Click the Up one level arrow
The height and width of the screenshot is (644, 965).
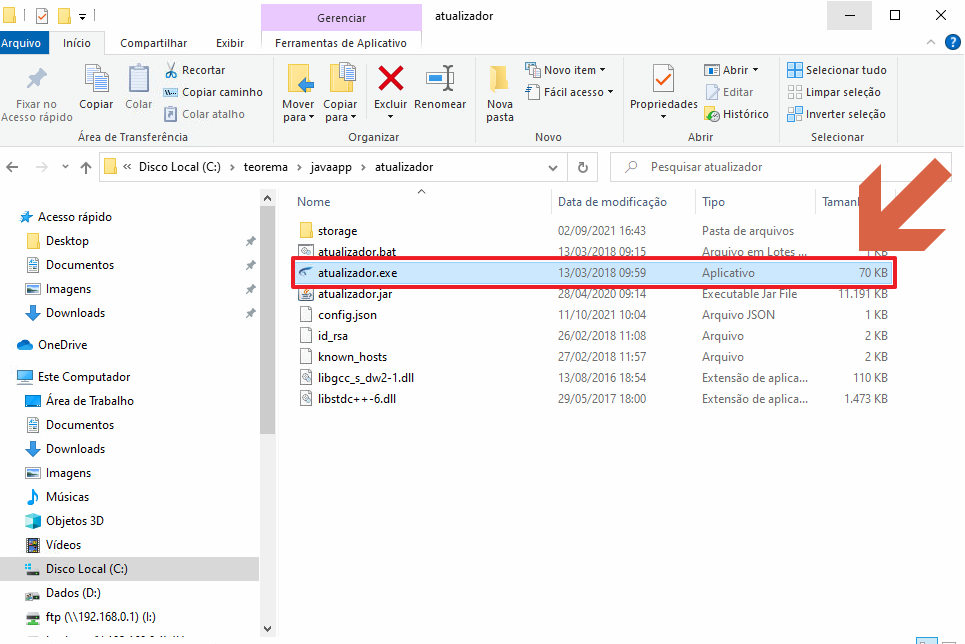(86, 167)
